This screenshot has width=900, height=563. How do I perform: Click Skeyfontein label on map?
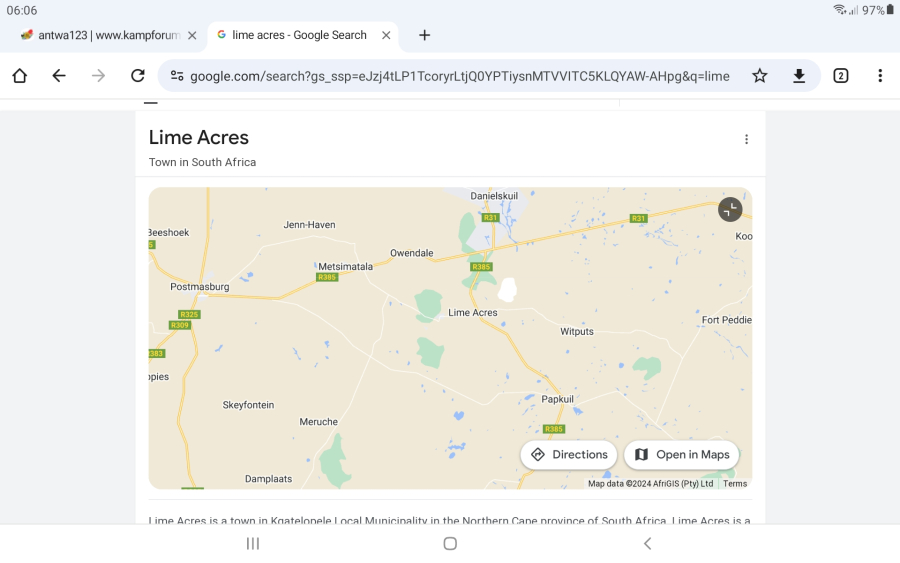point(249,405)
